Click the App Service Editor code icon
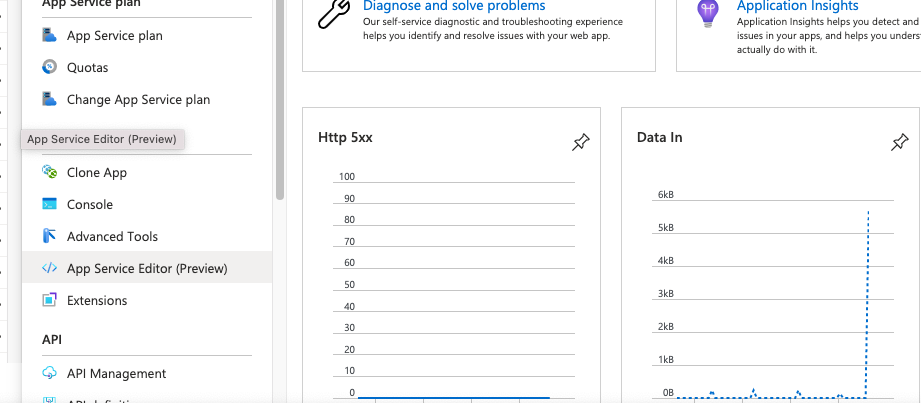Viewport: 921px width, 403px height. tap(49, 268)
